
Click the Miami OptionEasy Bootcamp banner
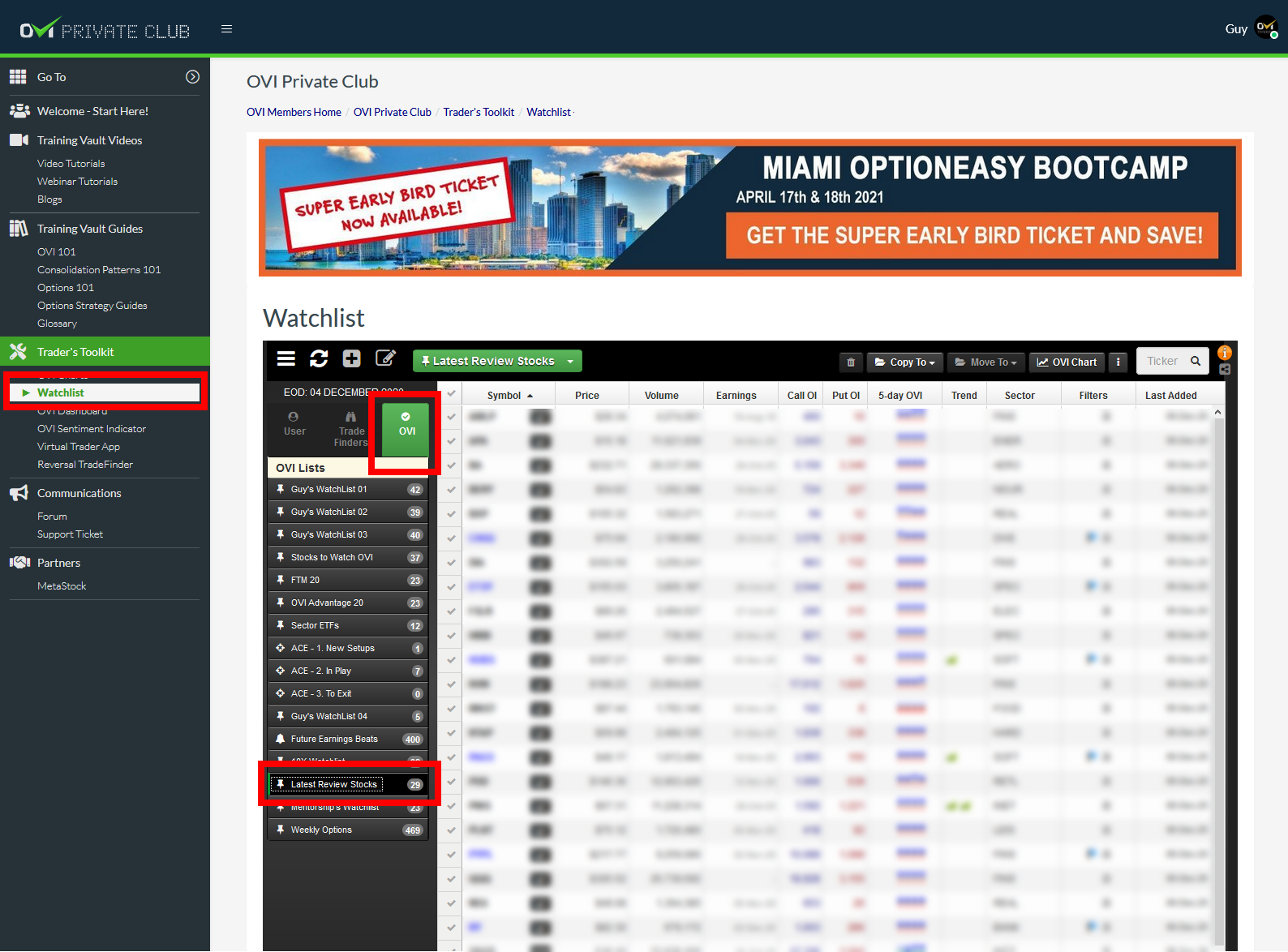tap(750, 208)
